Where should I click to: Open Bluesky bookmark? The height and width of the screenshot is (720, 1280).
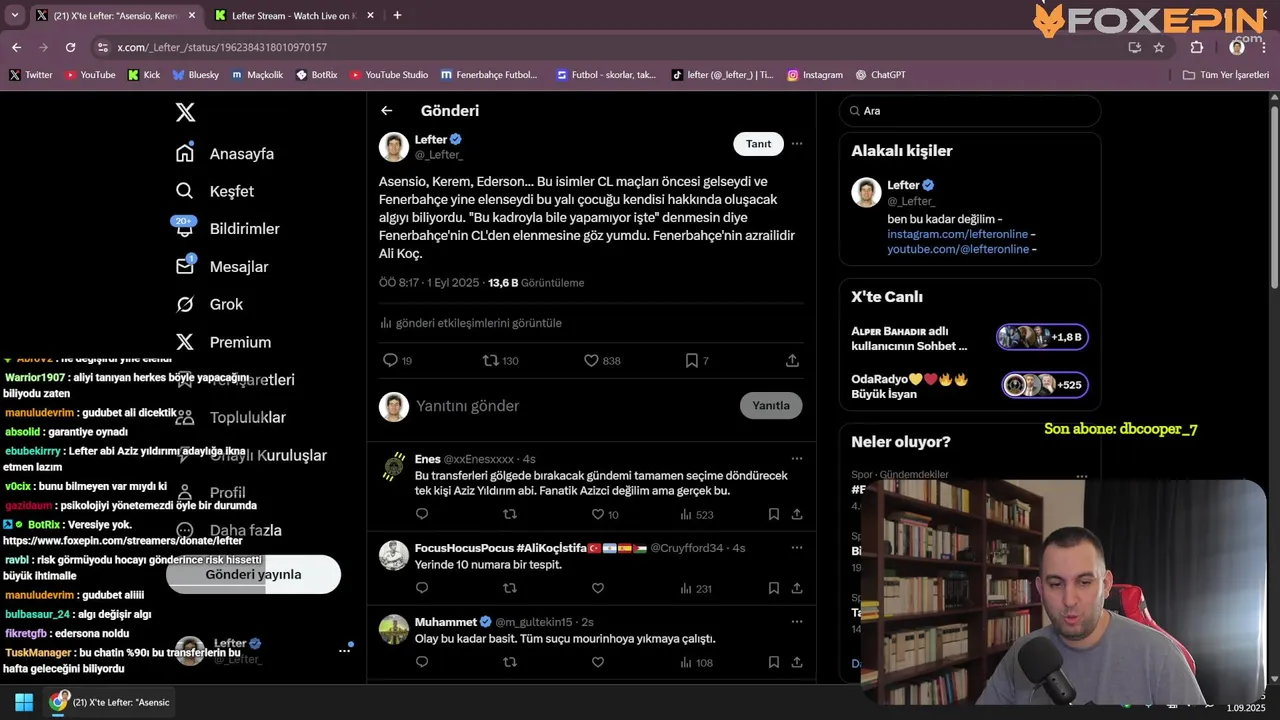click(195, 75)
